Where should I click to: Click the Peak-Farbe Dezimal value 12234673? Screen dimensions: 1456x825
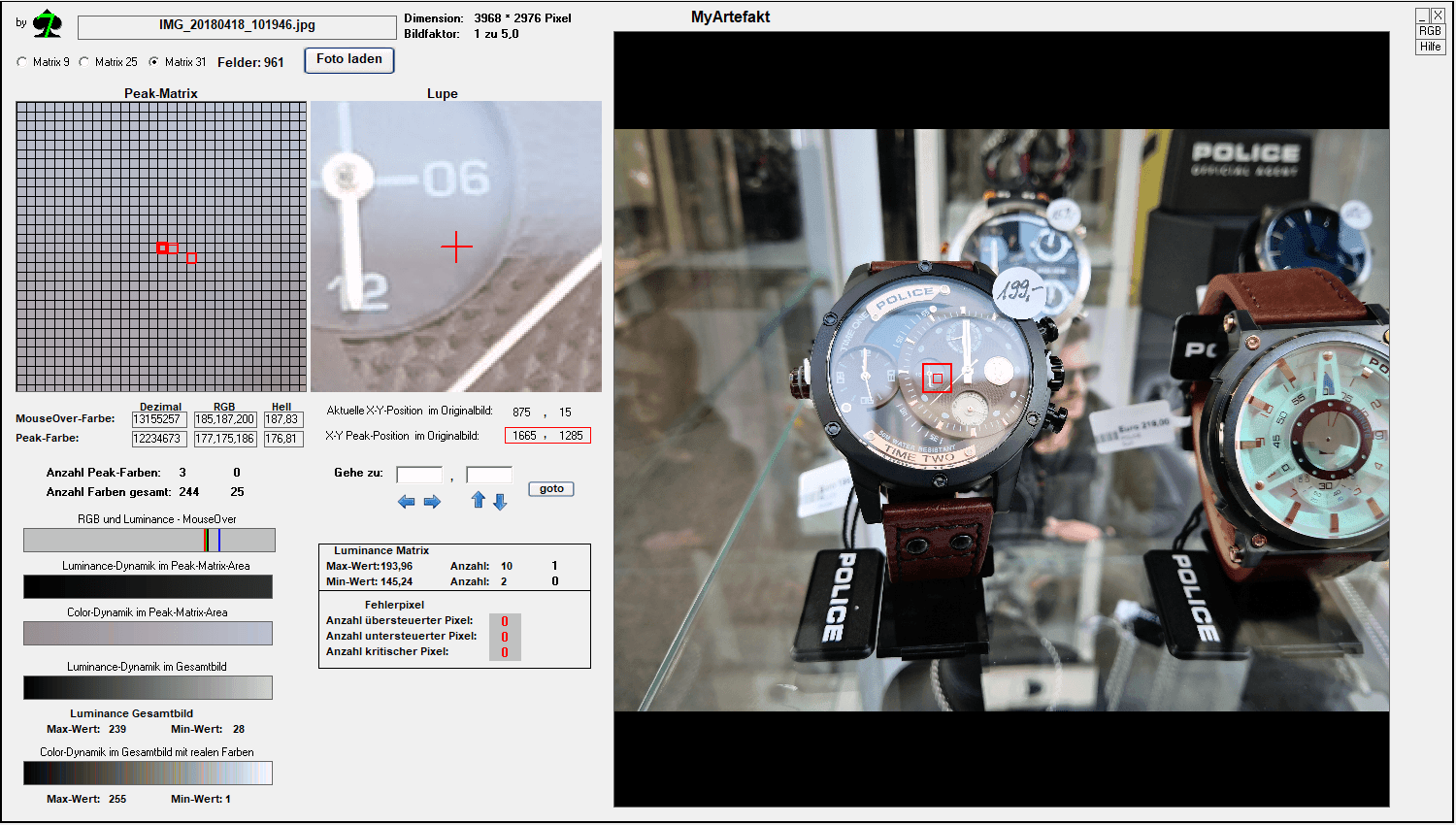(x=159, y=439)
